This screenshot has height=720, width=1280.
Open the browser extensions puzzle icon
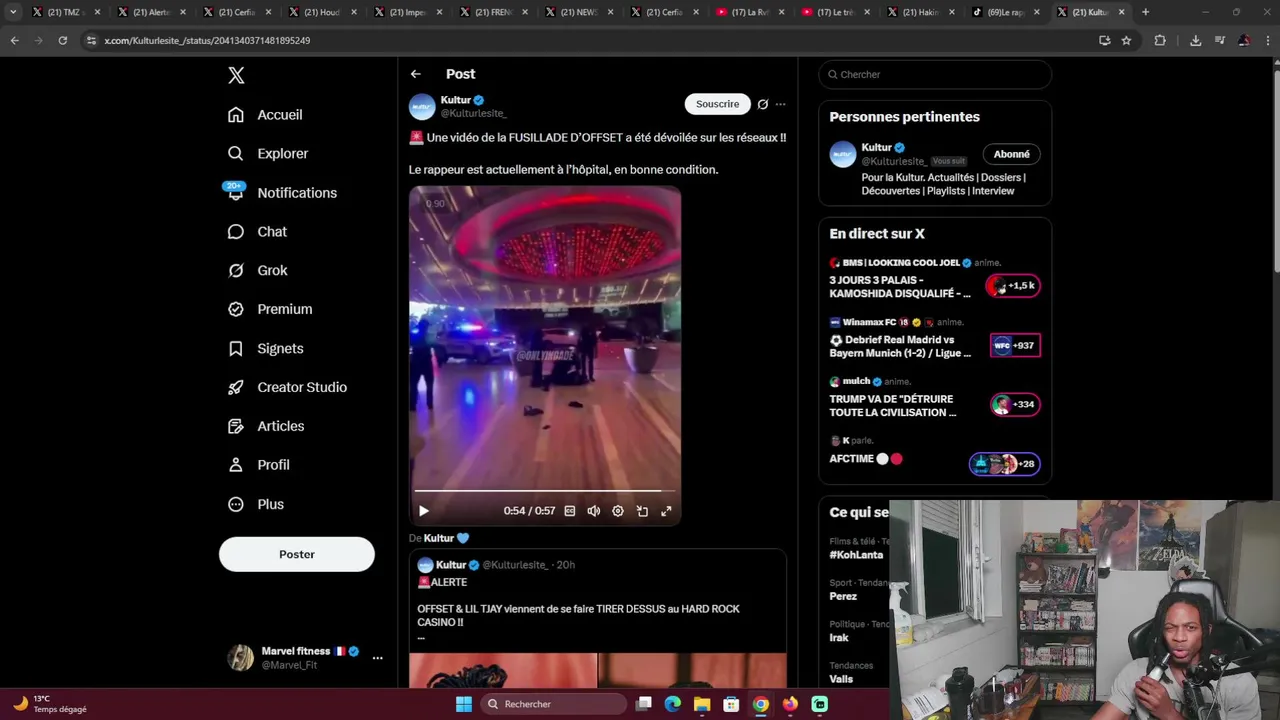pyautogui.click(x=1160, y=40)
